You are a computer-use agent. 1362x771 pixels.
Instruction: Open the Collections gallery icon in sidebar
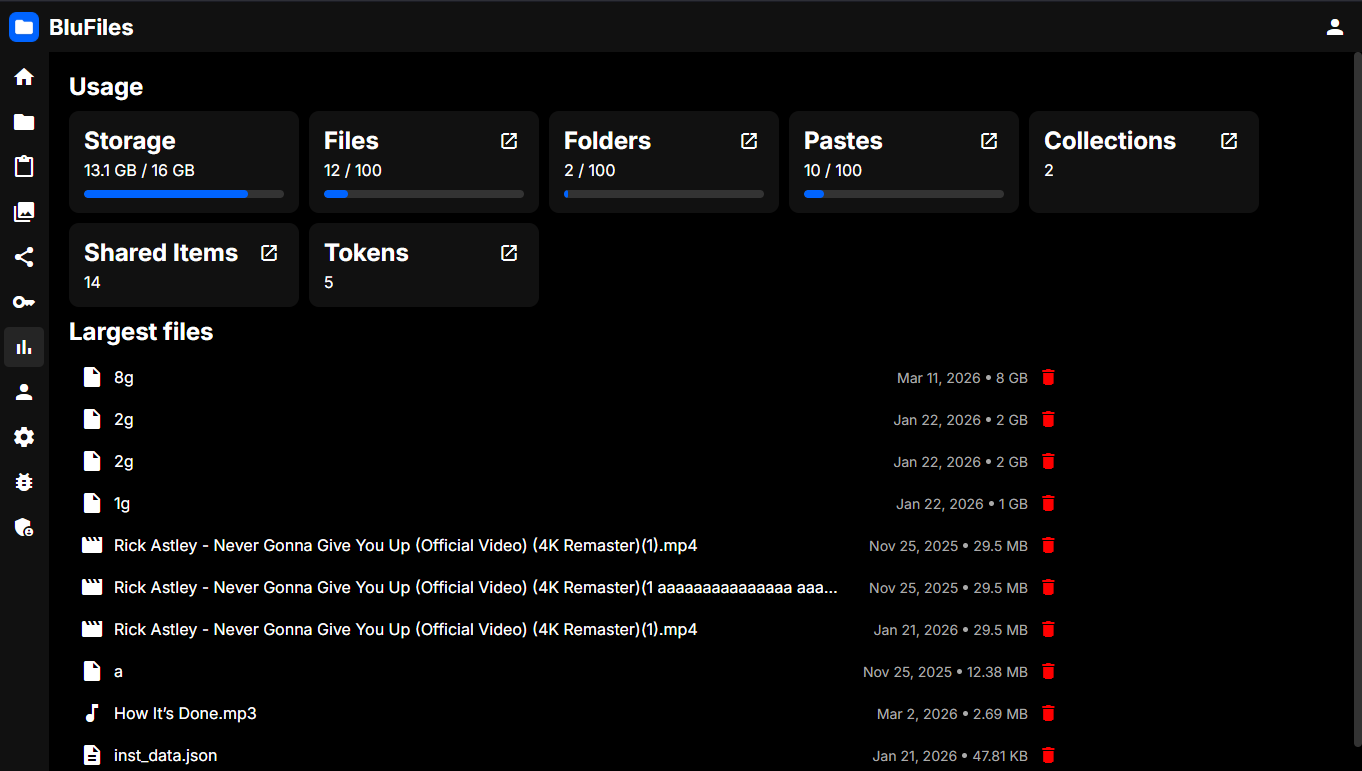pos(24,212)
